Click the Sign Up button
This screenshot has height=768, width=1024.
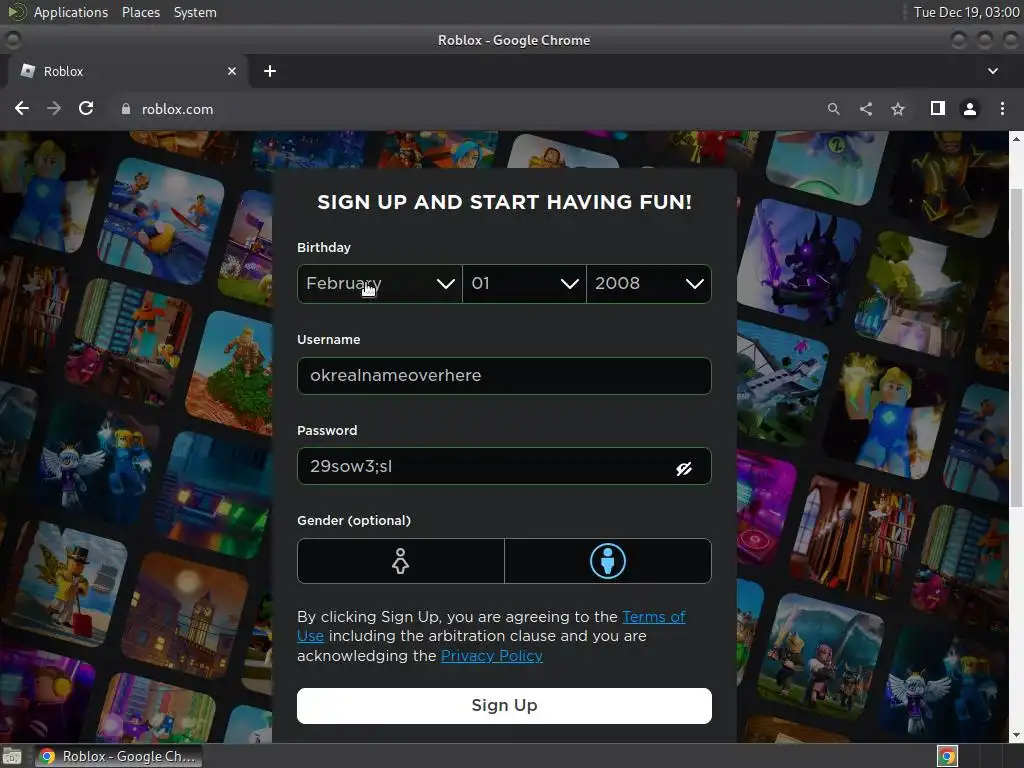(504, 705)
